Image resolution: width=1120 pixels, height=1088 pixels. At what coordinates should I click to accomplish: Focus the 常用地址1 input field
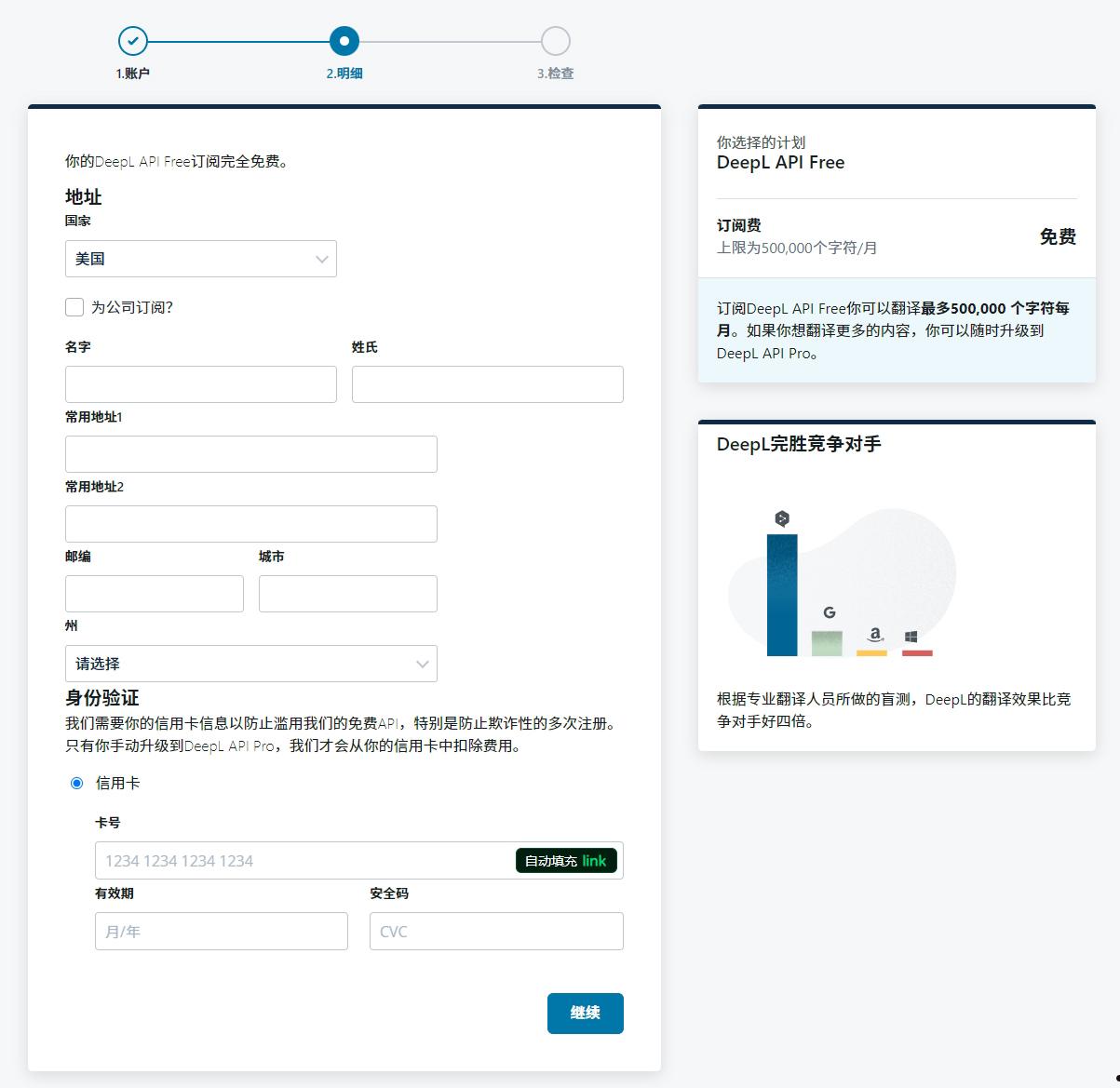tap(251, 454)
